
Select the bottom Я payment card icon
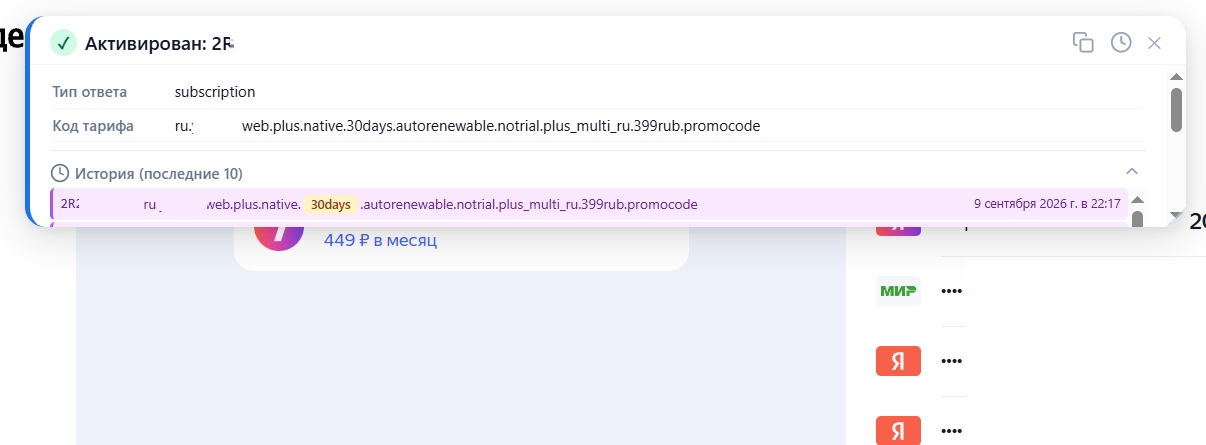898,431
